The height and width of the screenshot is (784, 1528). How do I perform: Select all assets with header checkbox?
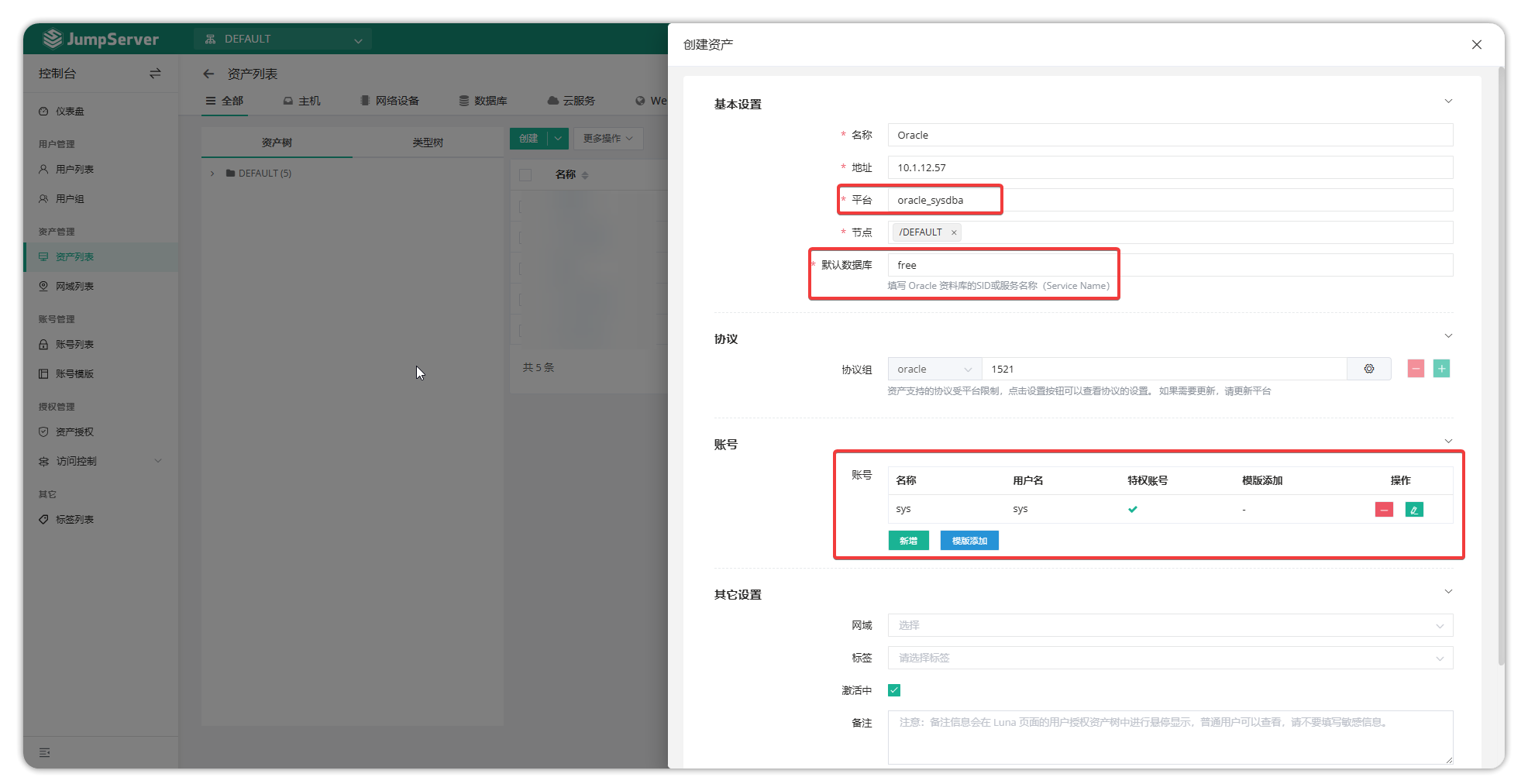pos(525,175)
